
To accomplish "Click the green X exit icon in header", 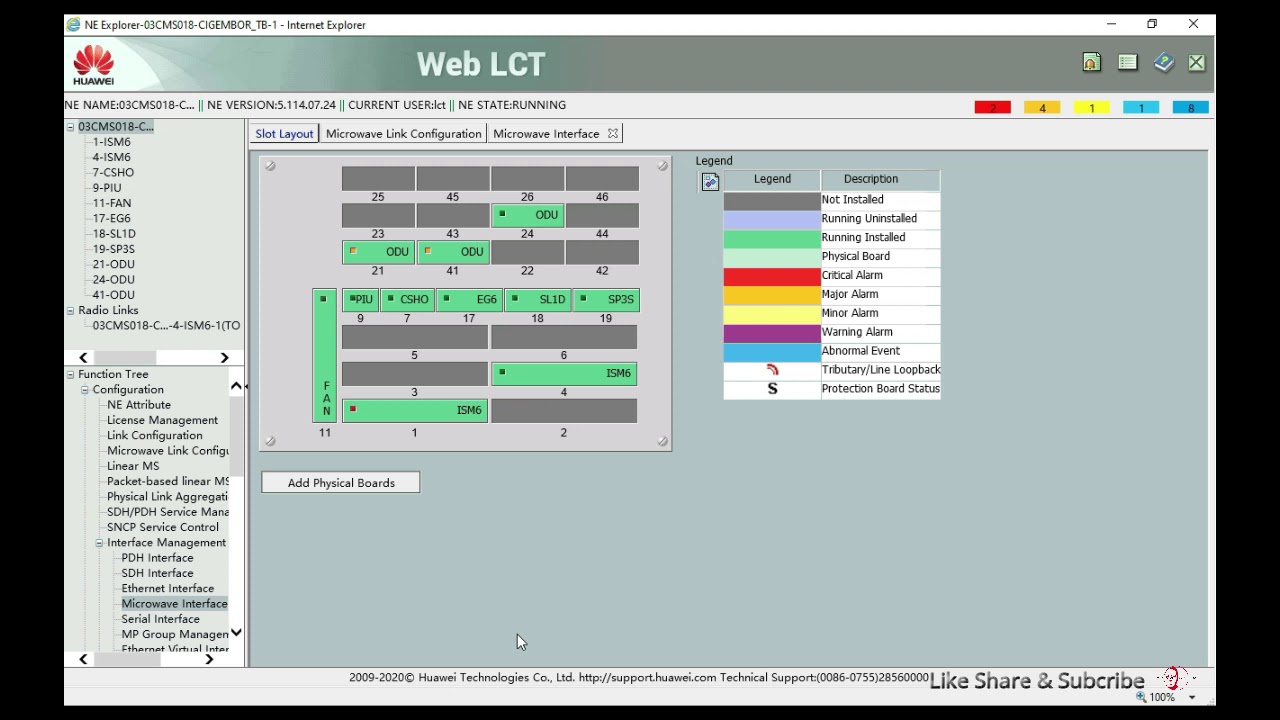I will pos(1196,63).
